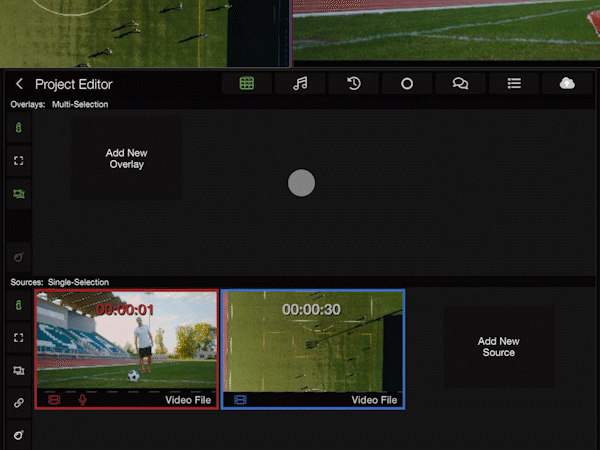Toggle the green Overlays multi-selection icon
The height and width of the screenshot is (450, 600).
[18, 193]
